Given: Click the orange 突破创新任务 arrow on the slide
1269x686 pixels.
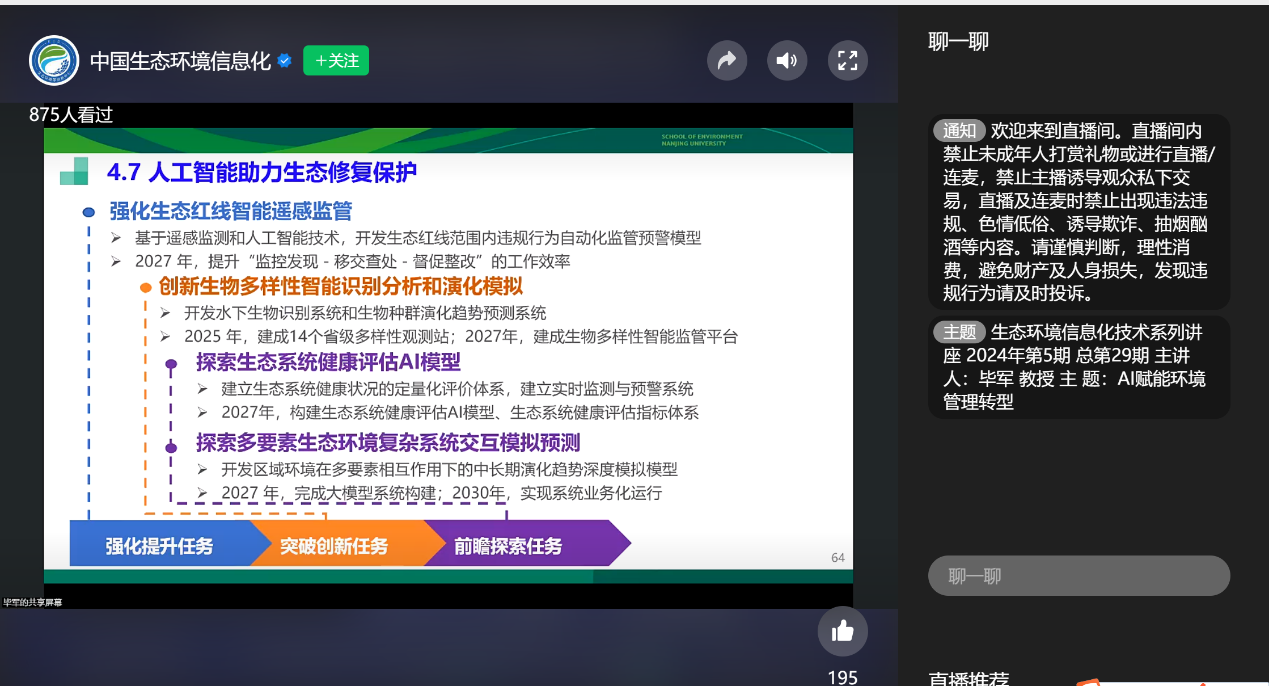Looking at the screenshot, I should [x=334, y=546].
